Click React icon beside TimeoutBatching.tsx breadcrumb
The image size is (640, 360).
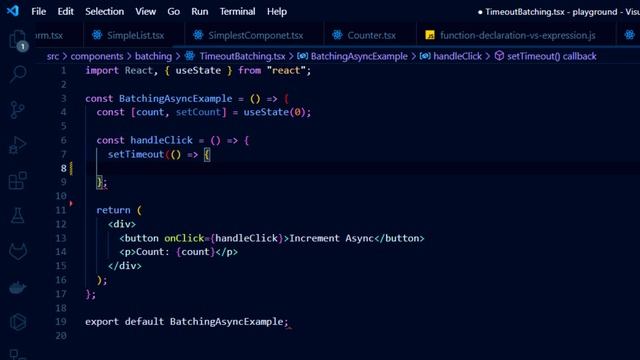190,56
